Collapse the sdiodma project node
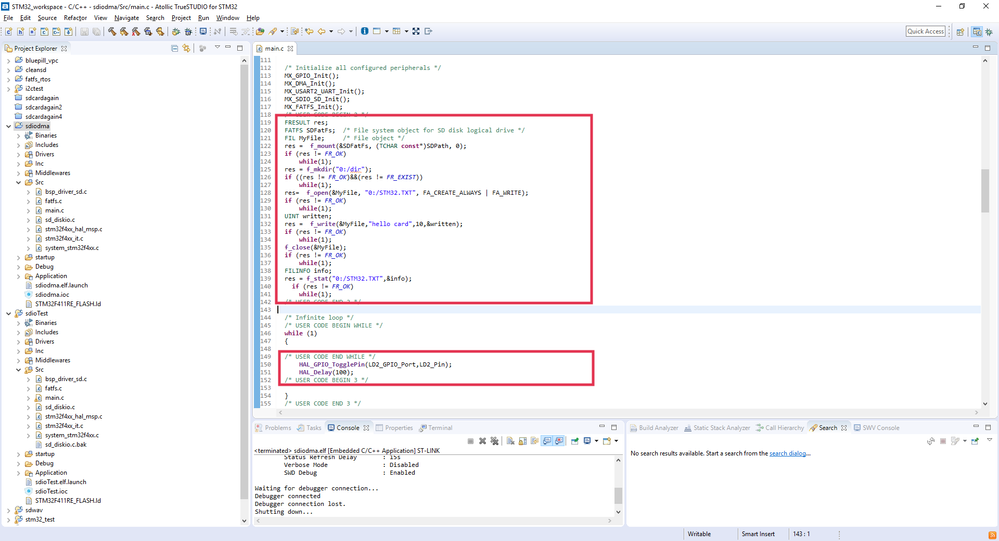The image size is (999, 541). click(x=9, y=126)
